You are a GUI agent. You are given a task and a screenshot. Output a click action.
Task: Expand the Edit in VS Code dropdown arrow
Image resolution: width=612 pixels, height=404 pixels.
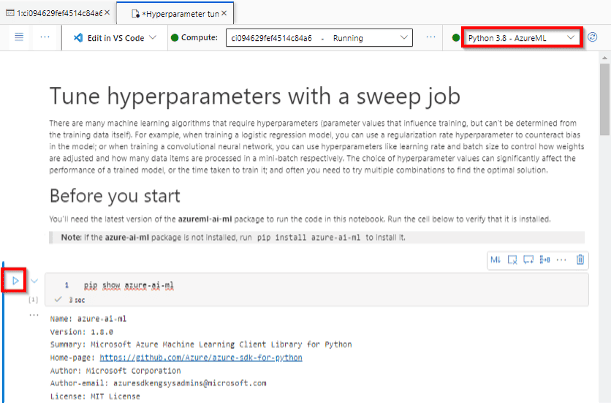click(x=153, y=37)
